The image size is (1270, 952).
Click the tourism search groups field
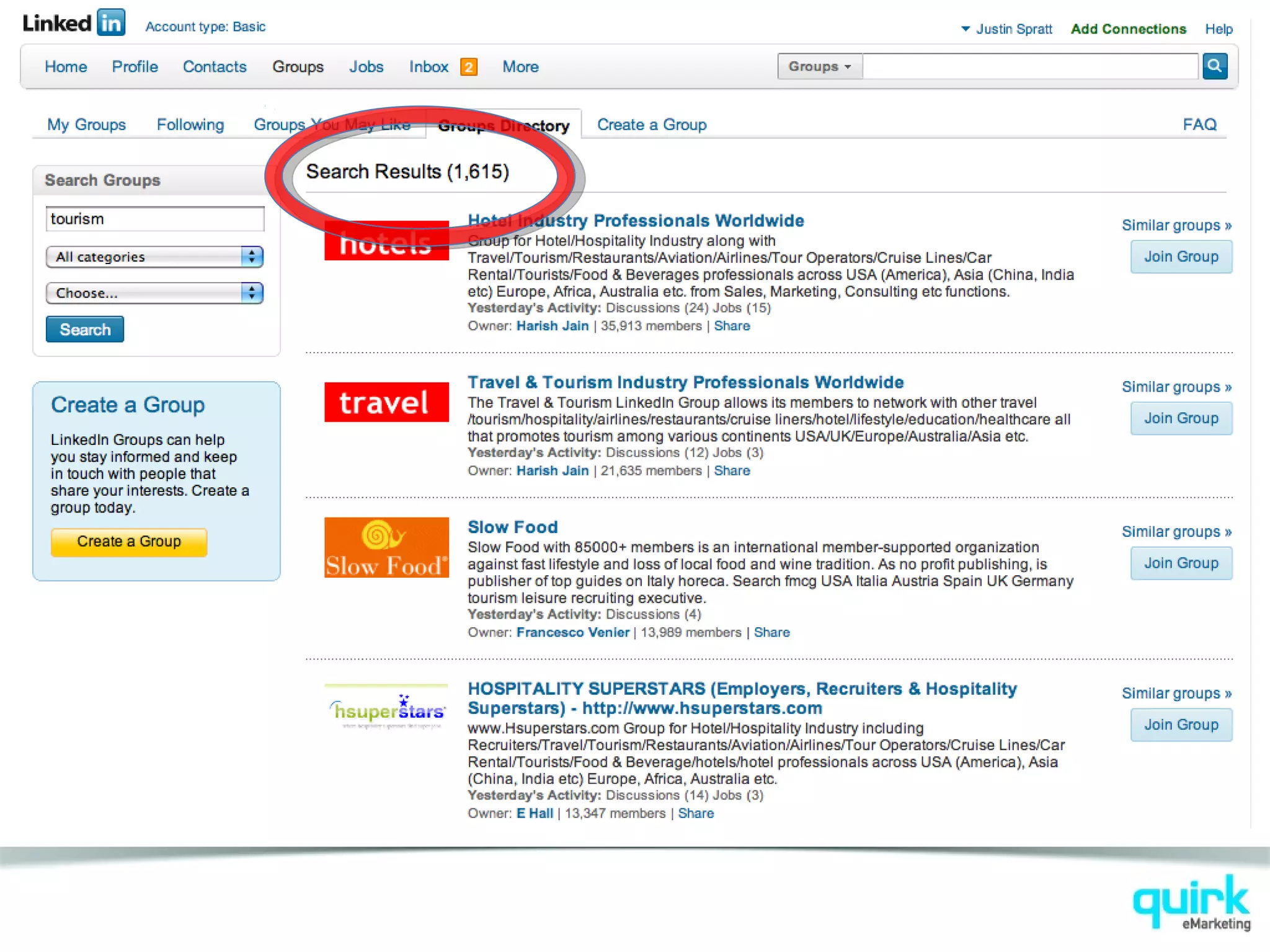[x=154, y=219]
